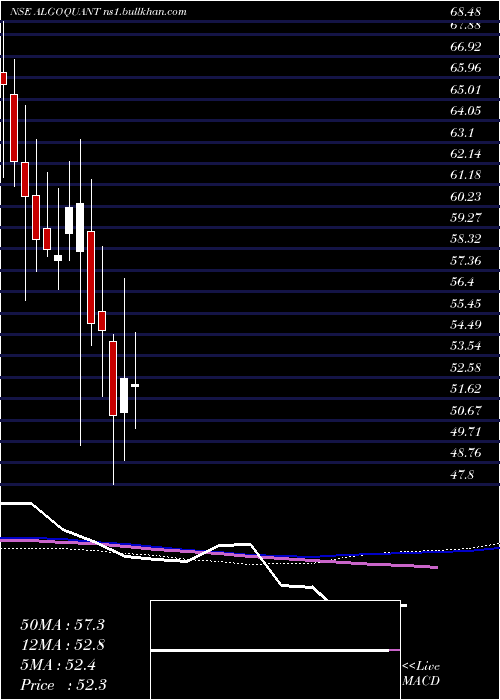Click the 47.8 price axis label
The width and height of the screenshot is (500, 700).
pyautogui.click(x=462, y=475)
